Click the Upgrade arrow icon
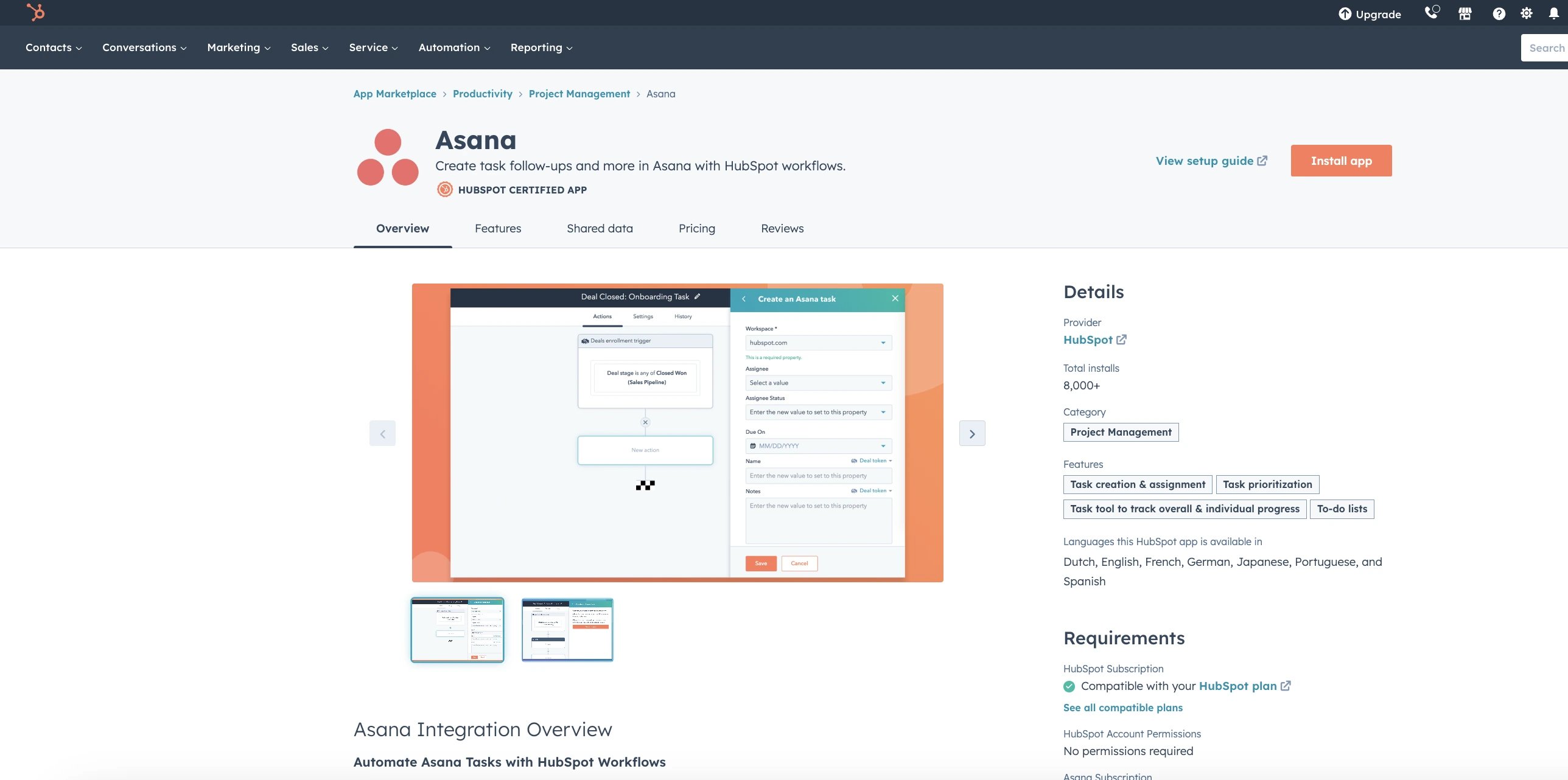Viewport: 1568px width, 780px height. pyautogui.click(x=1345, y=14)
